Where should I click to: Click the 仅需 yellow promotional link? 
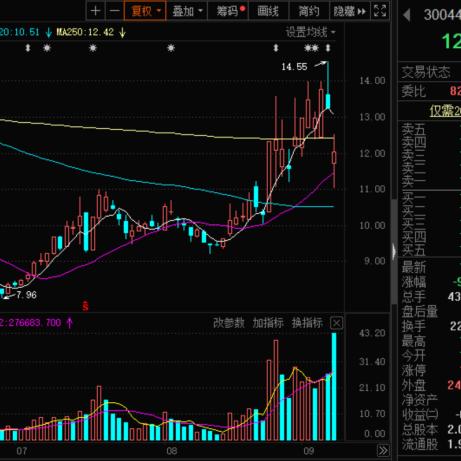point(445,111)
